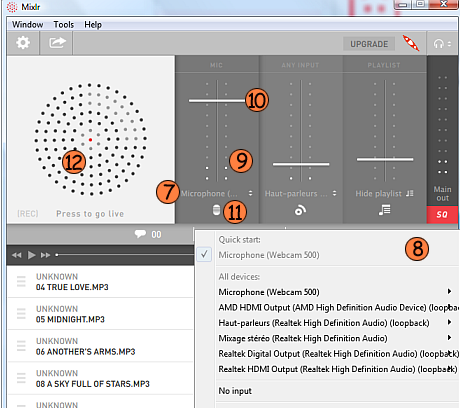Open the Microphone input device dropdown

pos(217,193)
